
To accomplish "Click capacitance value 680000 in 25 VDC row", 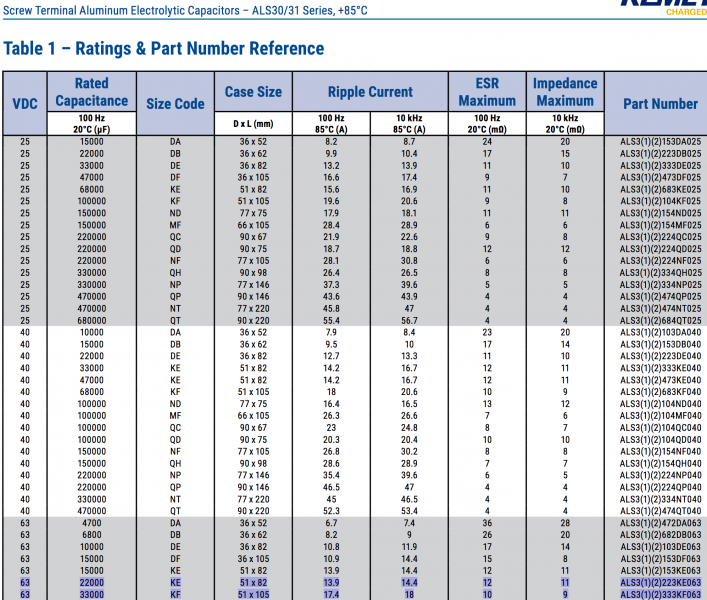I will pyautogui.click(x=92, y=321).
